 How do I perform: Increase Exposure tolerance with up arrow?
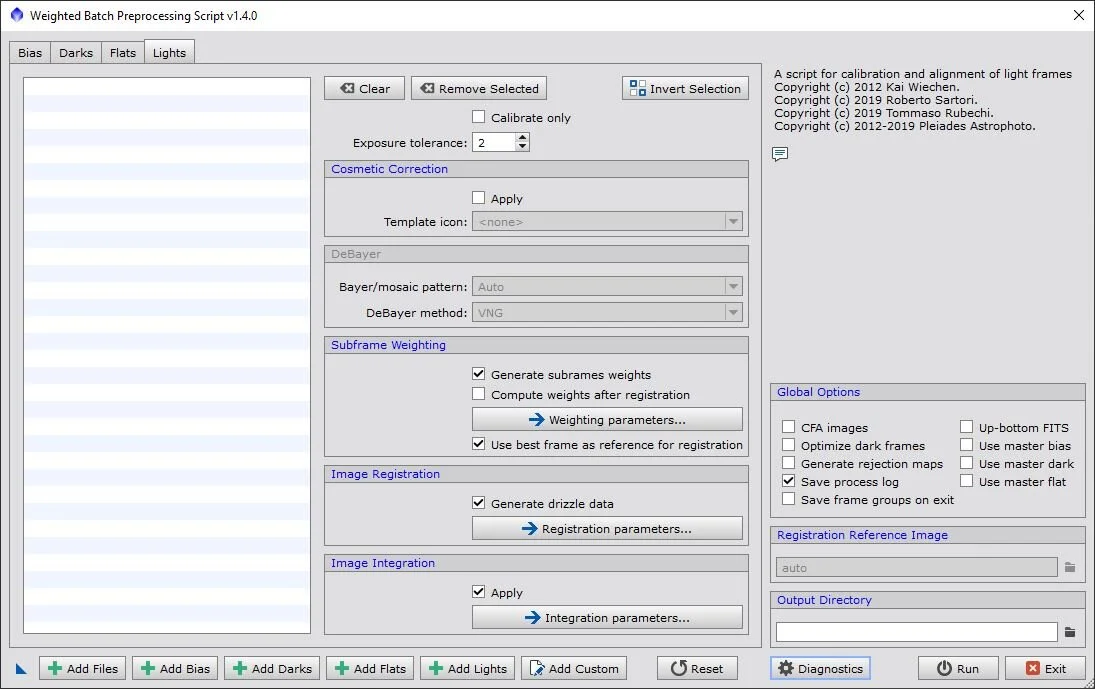pyautogui.click(x=522, y=138)
